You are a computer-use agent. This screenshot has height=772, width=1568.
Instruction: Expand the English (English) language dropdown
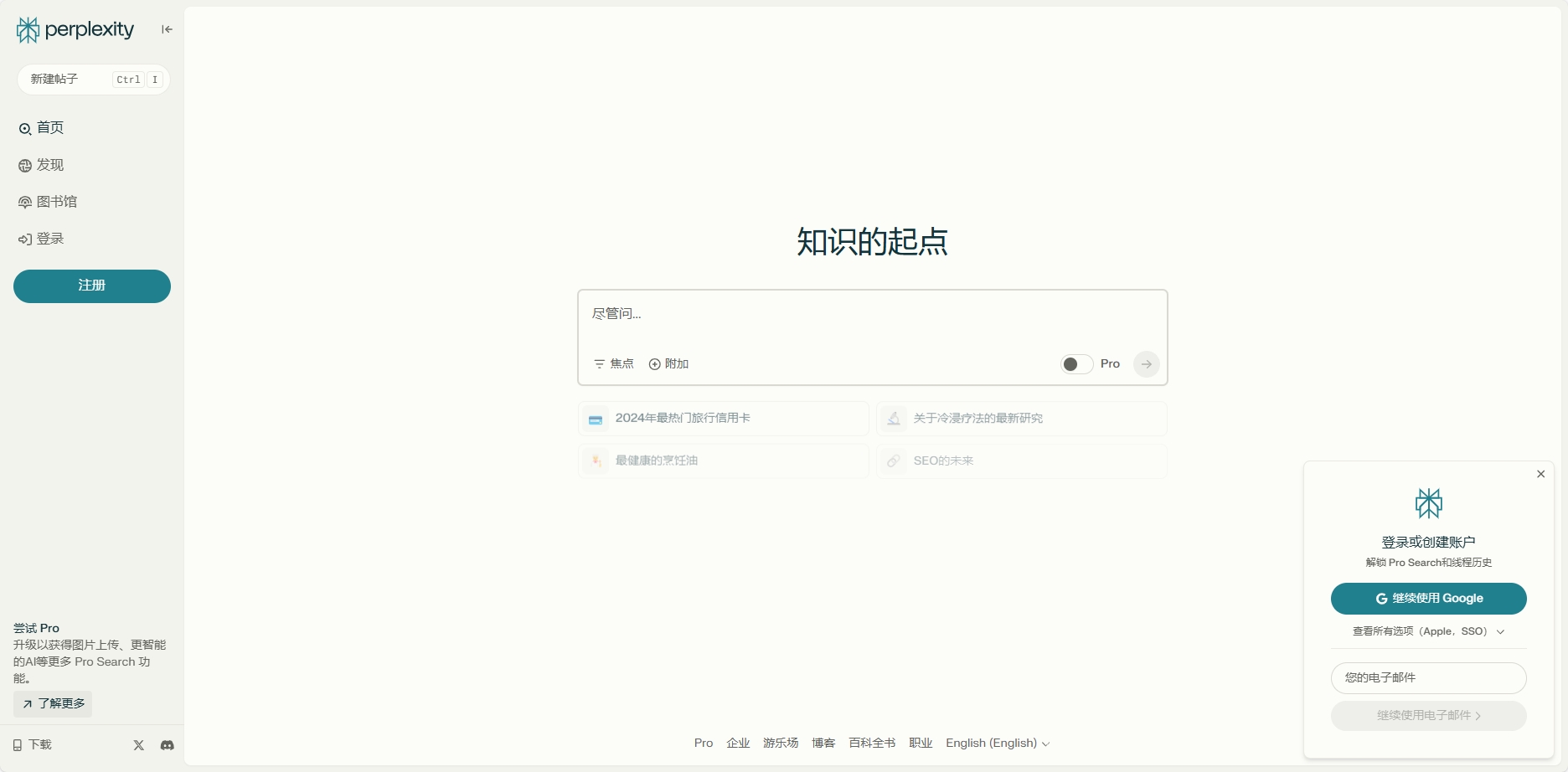point(997,744)
